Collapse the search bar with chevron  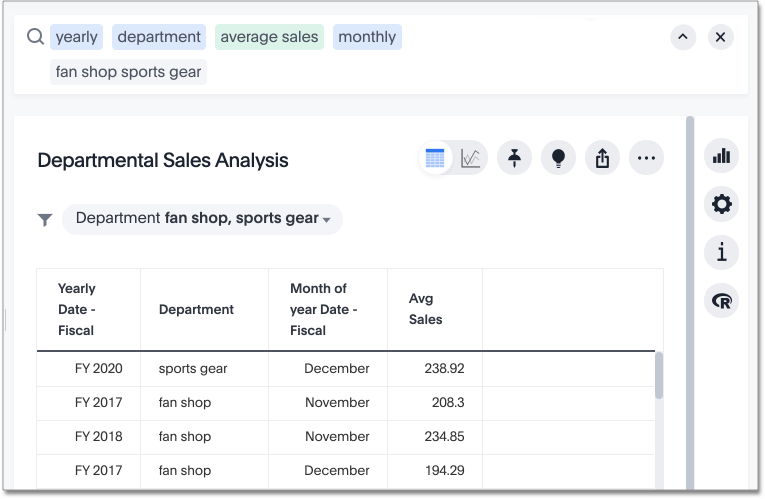(x=683, y=37)
